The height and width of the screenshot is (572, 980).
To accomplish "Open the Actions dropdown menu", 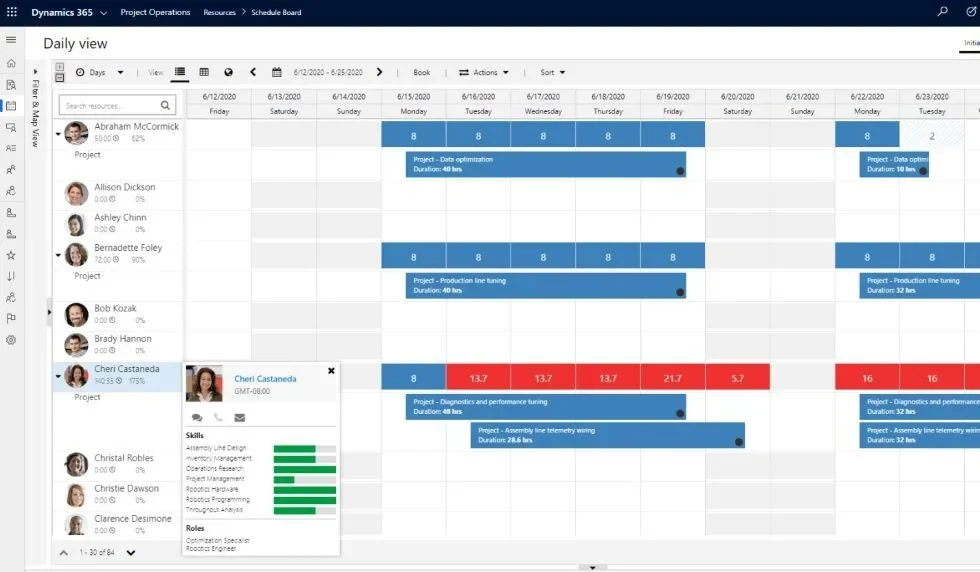I will click(x=484, y=72).
